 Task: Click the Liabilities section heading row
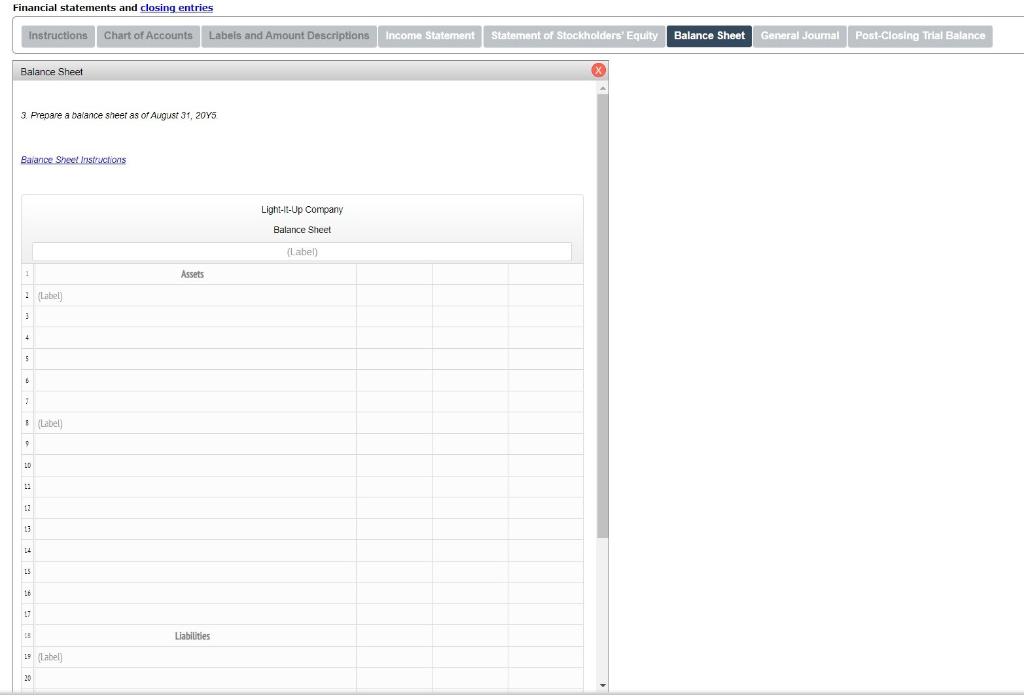pyautogui.click(x=194, y=635)
